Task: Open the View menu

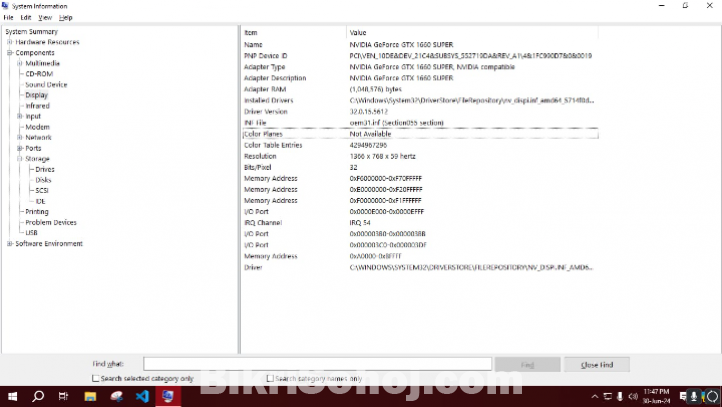Action: pos(45,17)
